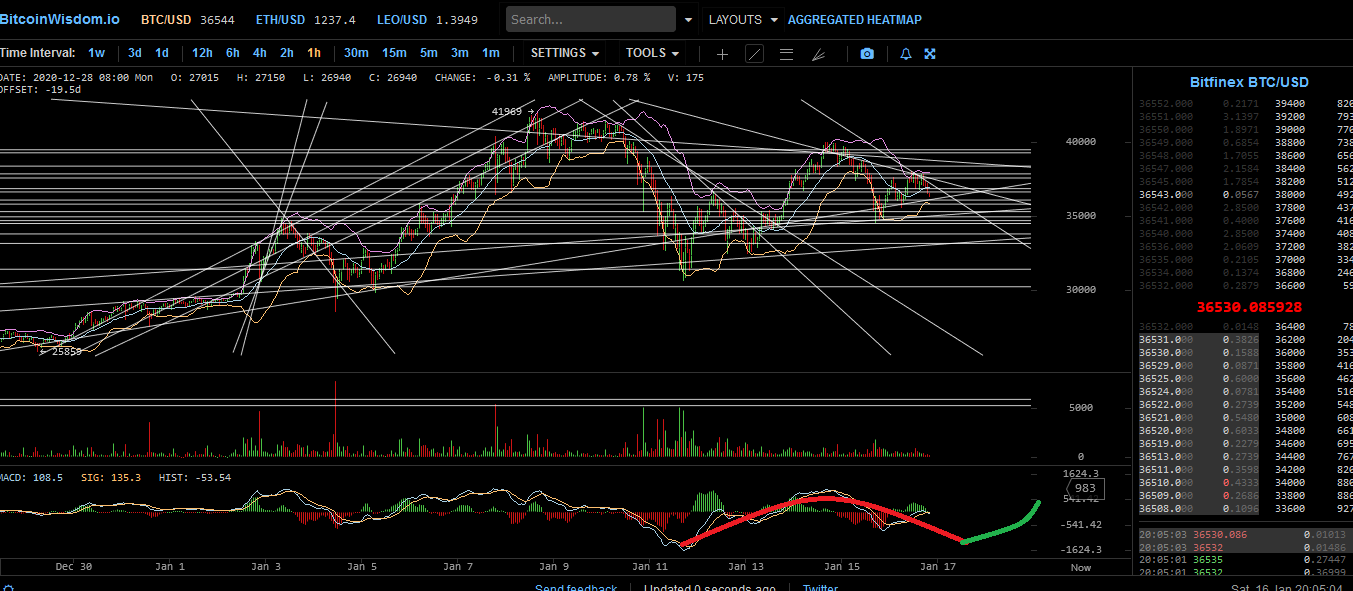Switch time interval to 3d

135,53
